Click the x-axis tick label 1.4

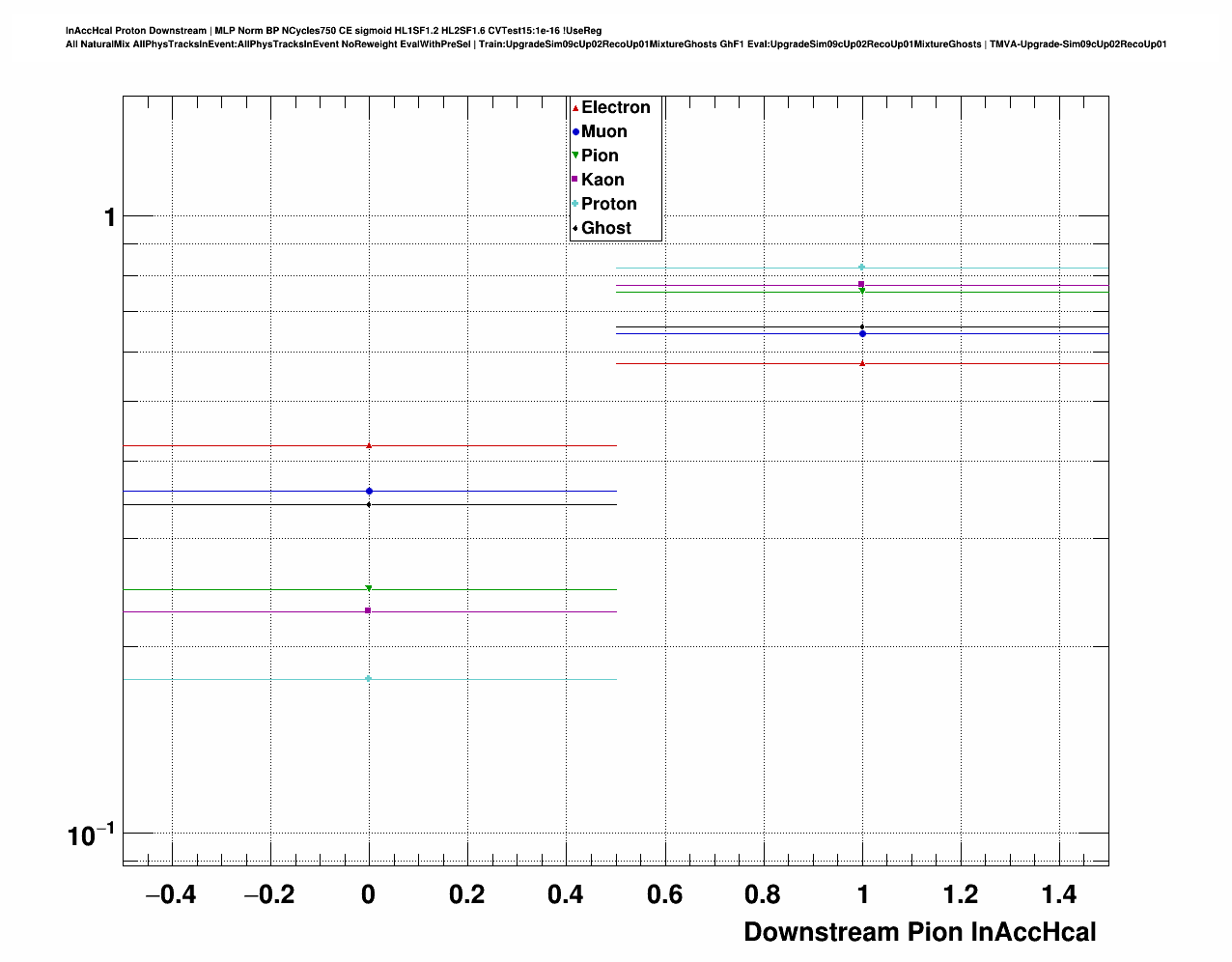point(1060,895)
